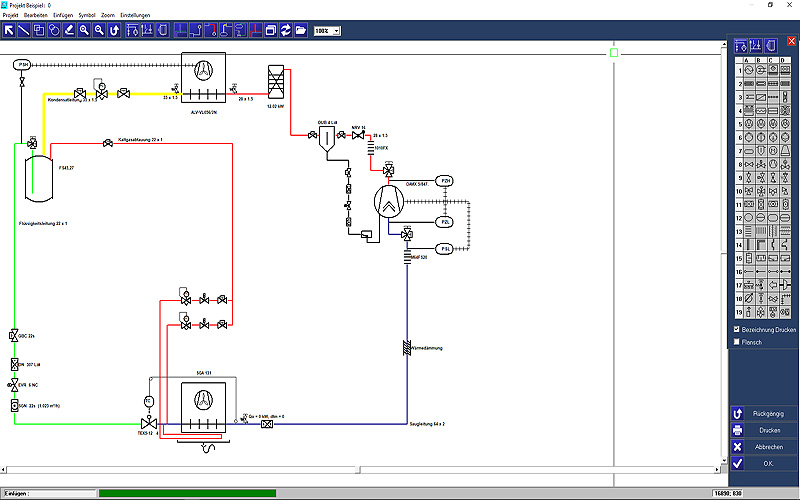The height and width of the screenshot is (500, 800).
Task: Click the zoom in magnifier icon
Action: pyautogui.click(x=83, y=30)
